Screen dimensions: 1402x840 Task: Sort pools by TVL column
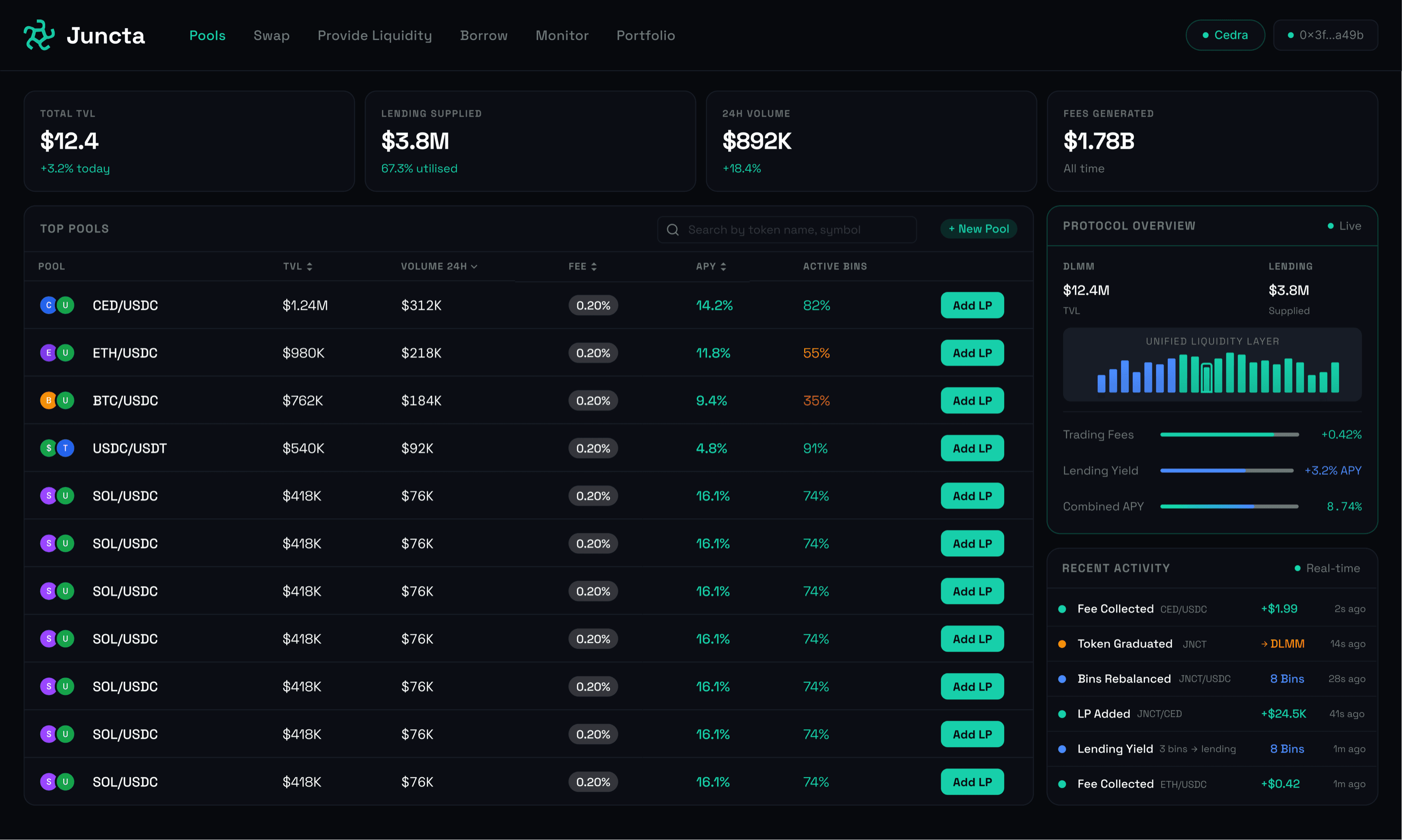coord(298,267)
